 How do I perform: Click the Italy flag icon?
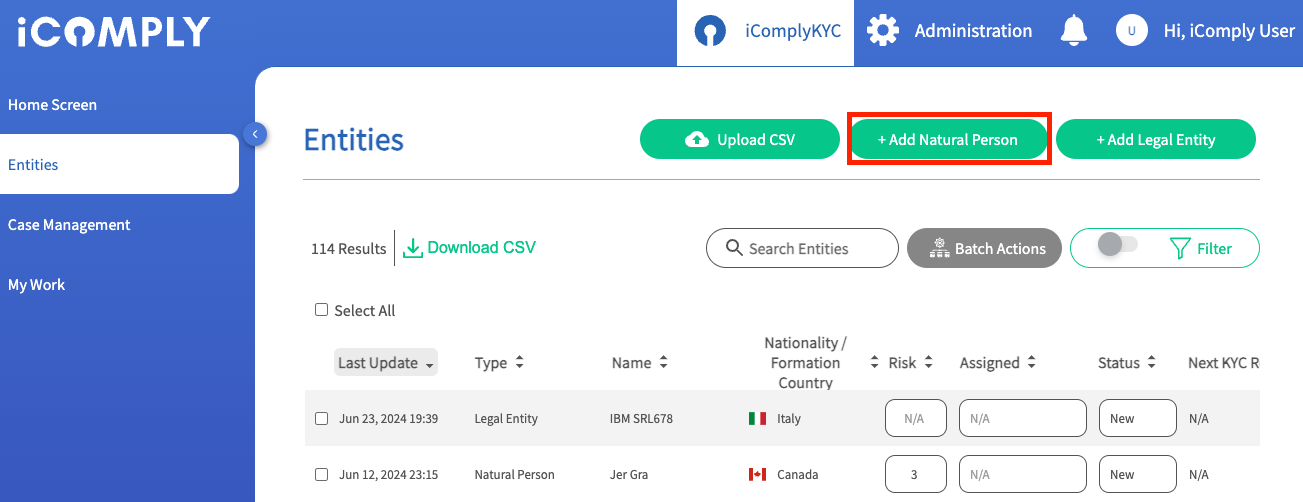click(758, 419)
